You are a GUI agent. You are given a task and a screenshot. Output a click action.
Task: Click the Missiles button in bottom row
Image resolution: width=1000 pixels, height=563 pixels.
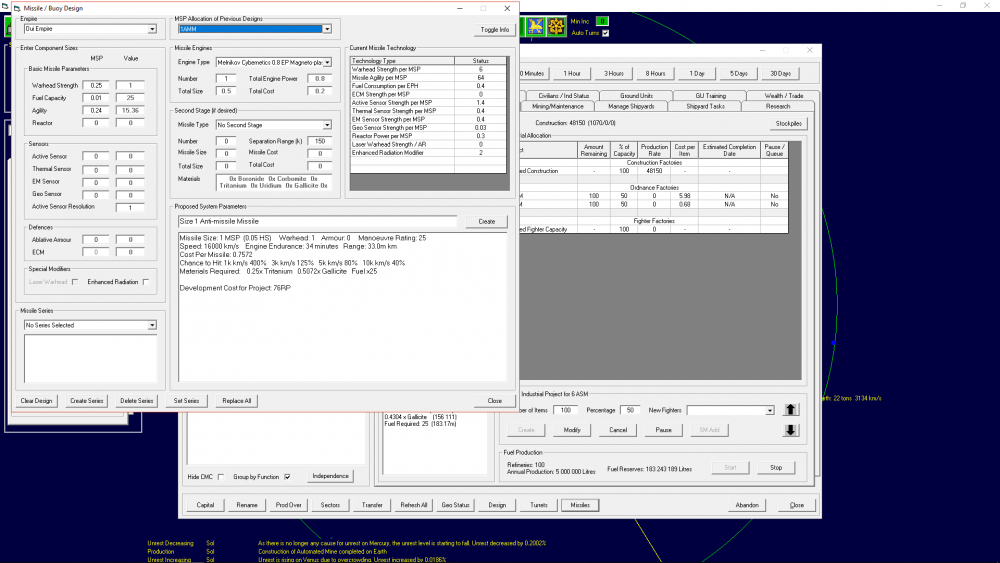coord(580,505)
